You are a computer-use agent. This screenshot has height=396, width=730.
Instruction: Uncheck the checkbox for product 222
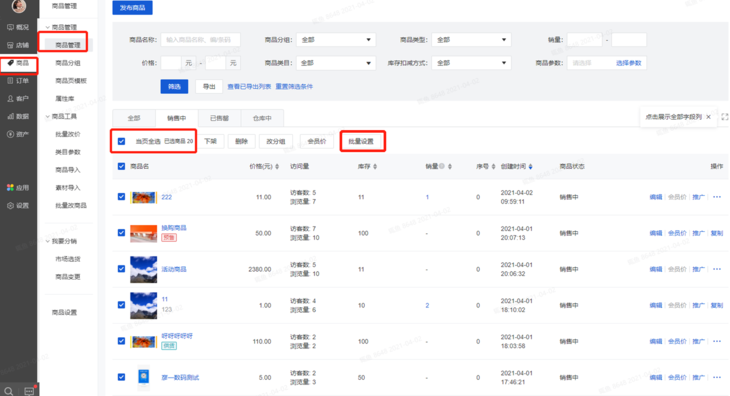[x=122, y=197]
